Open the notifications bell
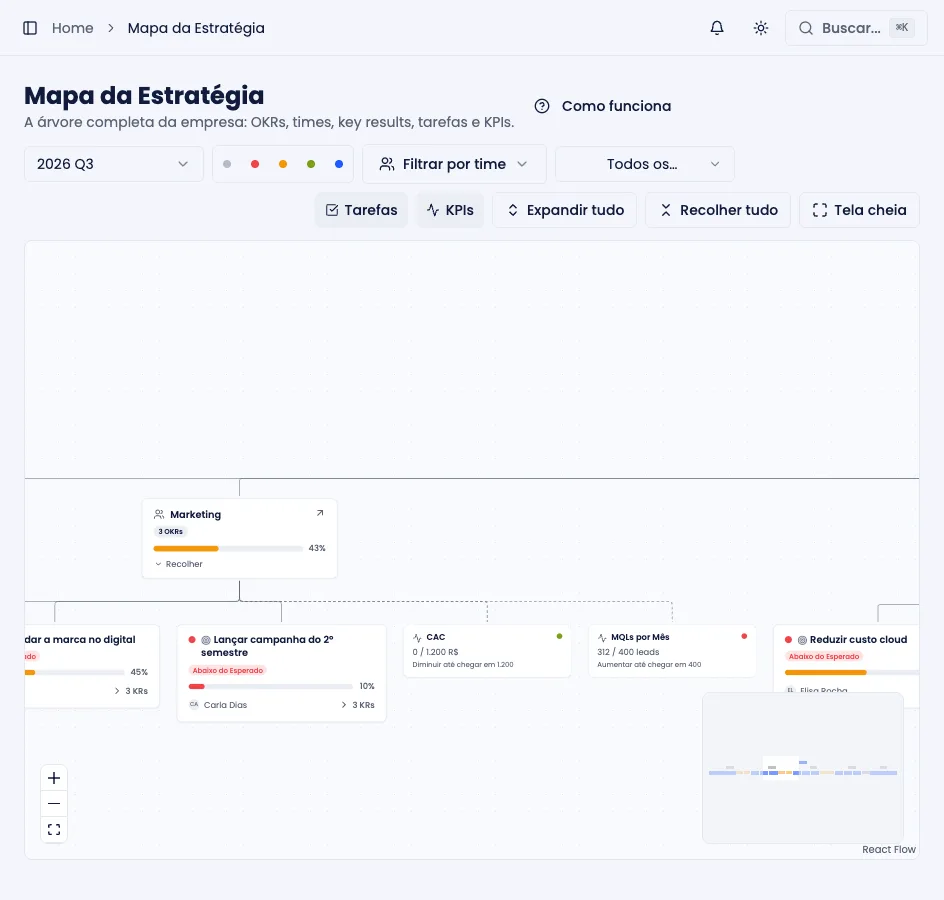Viewport: 944px width, 900px height. pyautogui.click(x=716, y=28)
